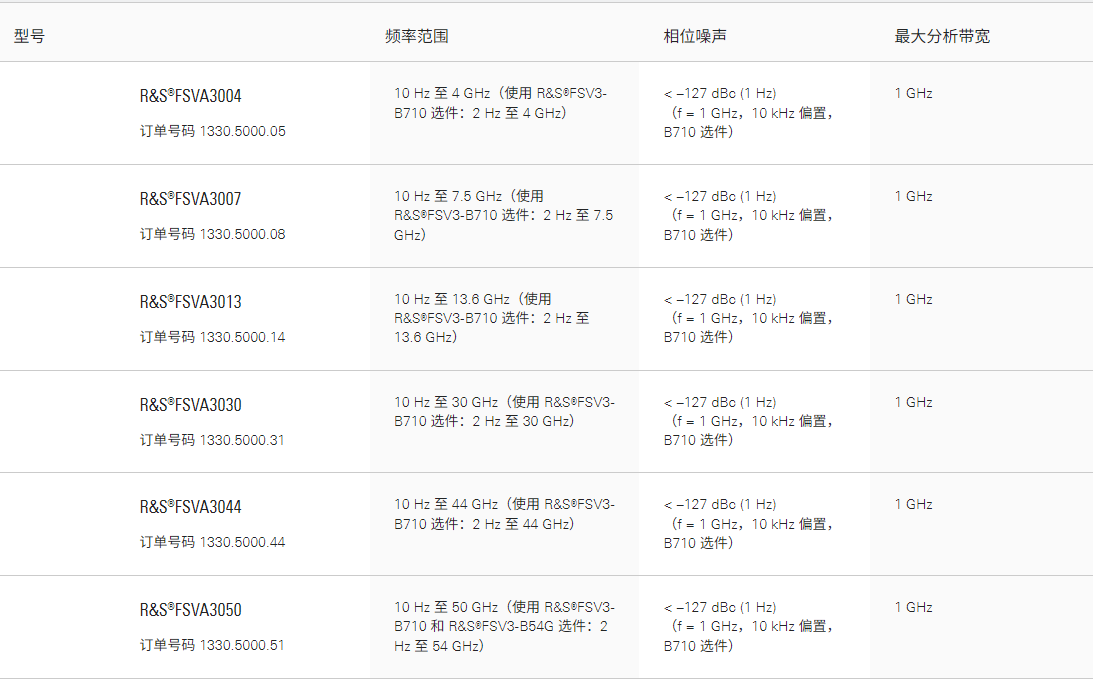Viewport: 1093px width, 695px height.
Task: Select order number 1330.5000.44
Action: pos(212,542)
